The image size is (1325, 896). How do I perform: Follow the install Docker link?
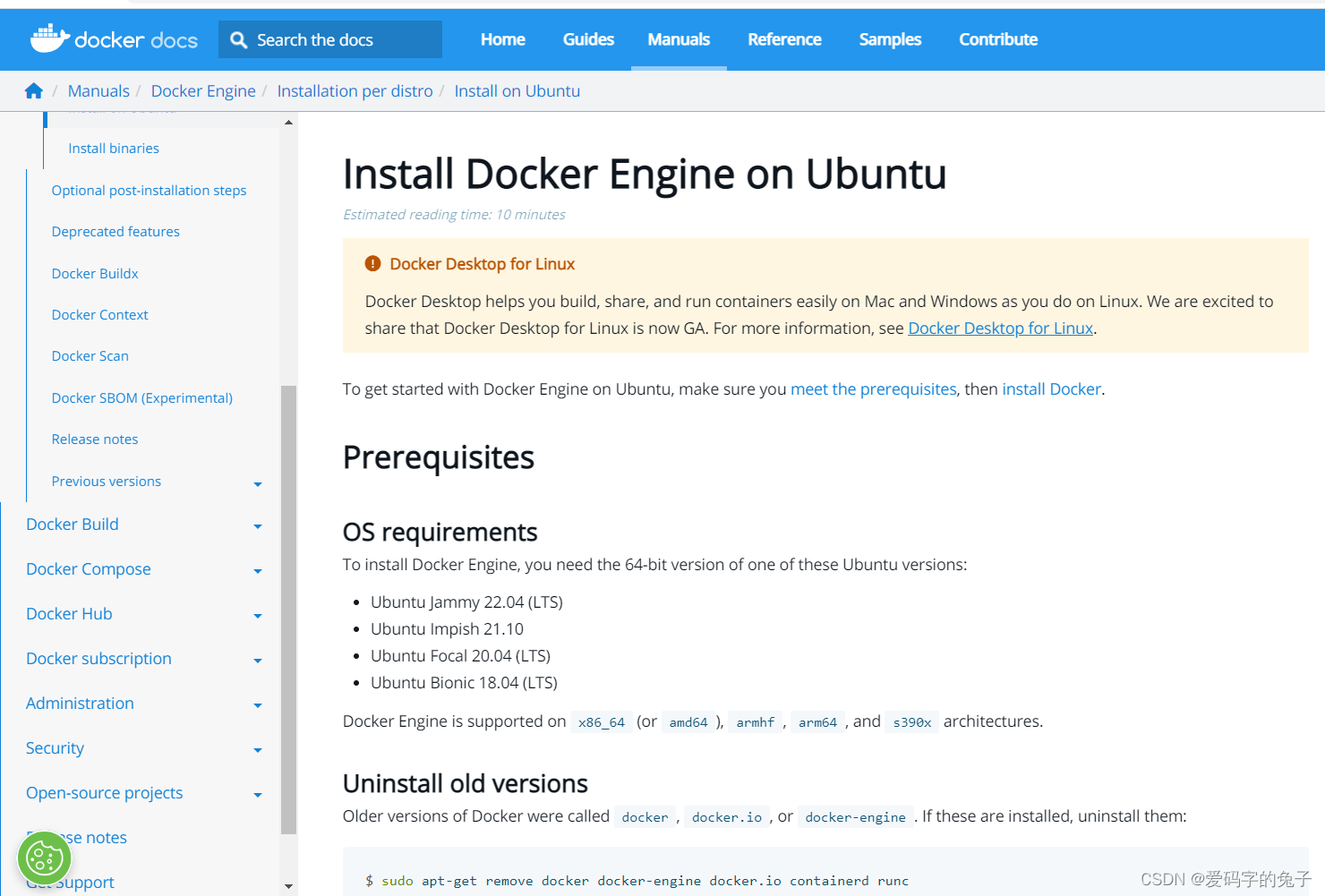pos(1051,389)
